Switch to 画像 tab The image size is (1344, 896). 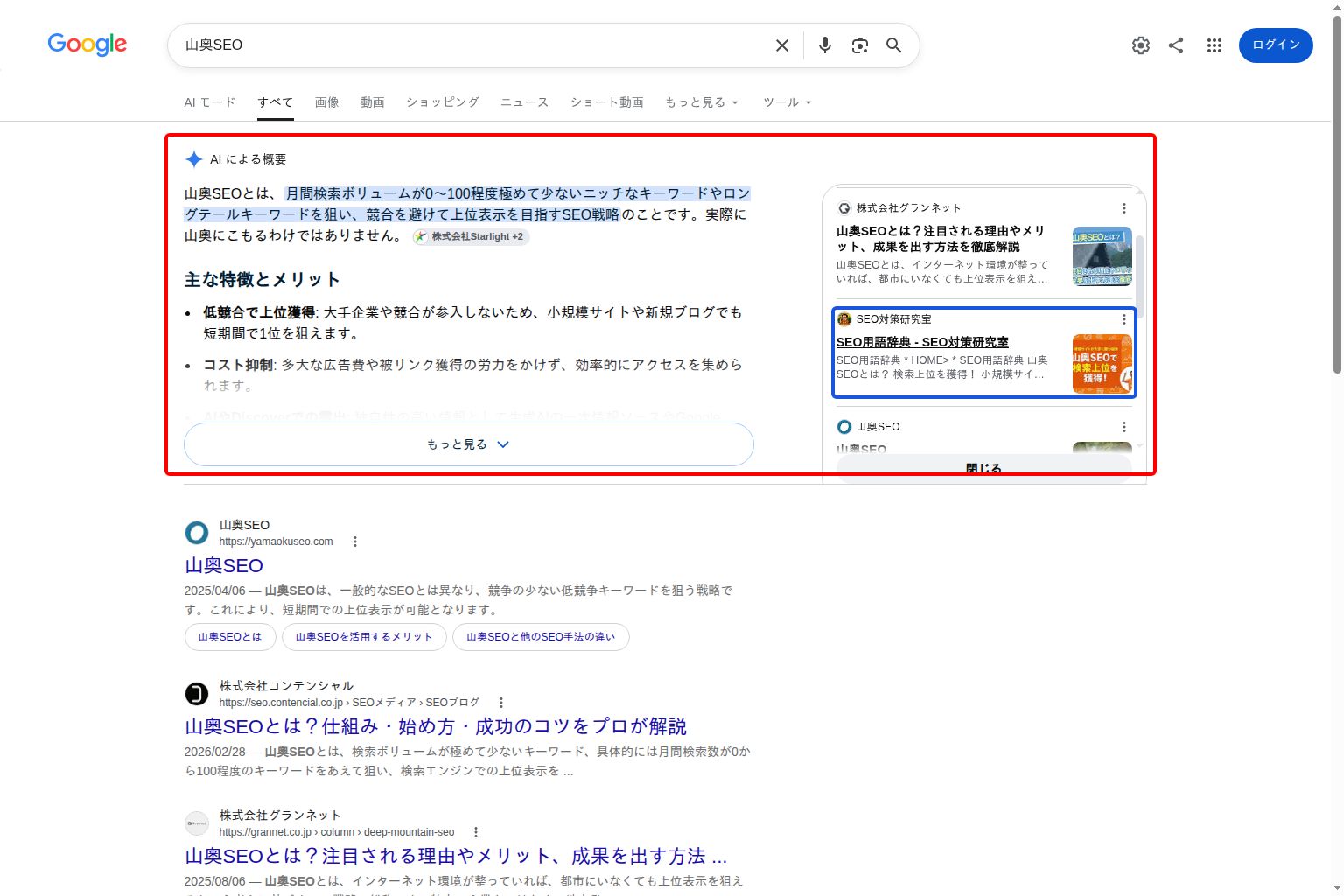pyautogui.click(x=327, y=102)
